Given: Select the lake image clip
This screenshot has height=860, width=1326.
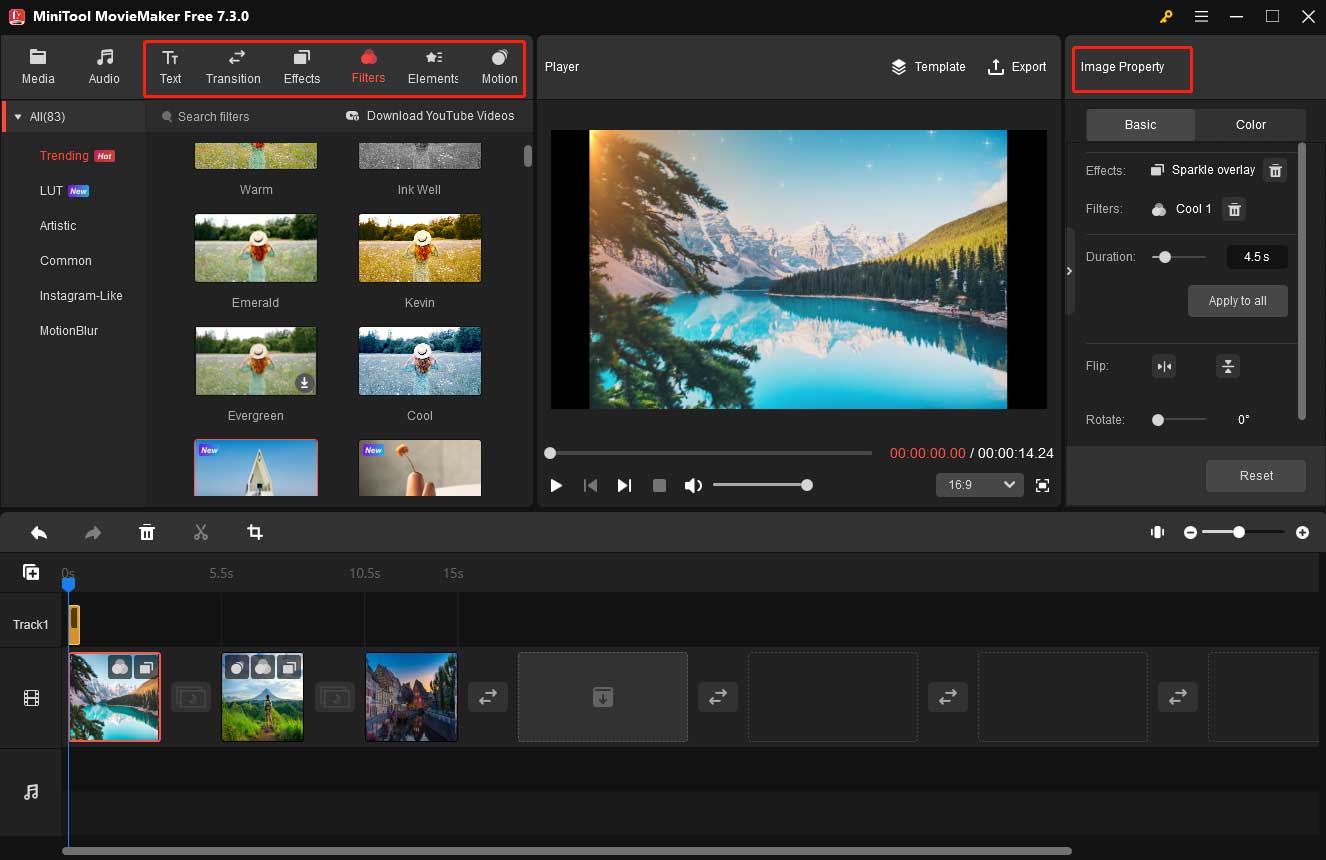Looking at the screenshot, I should point(114,697).
